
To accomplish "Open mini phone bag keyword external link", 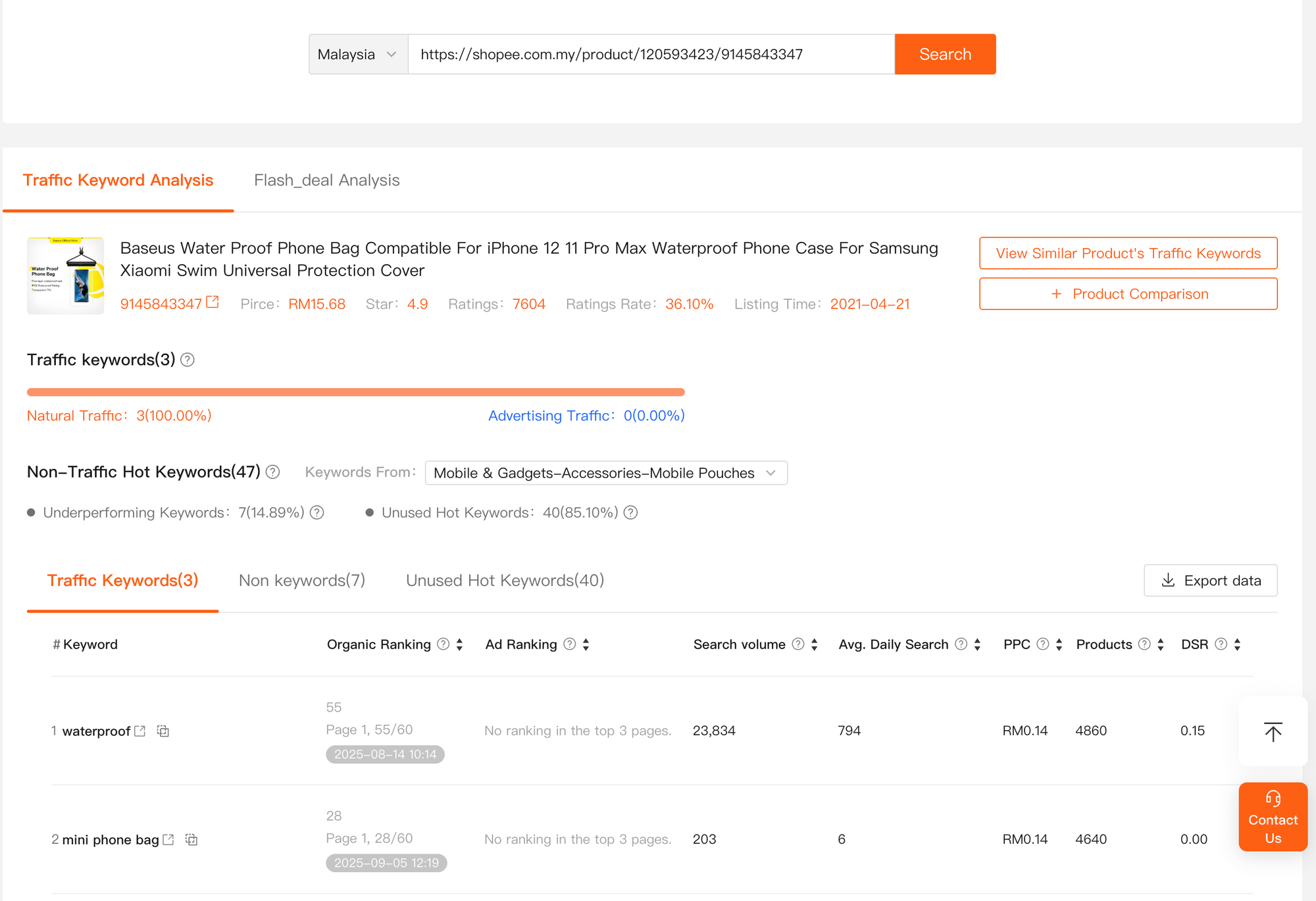I will [x=168, y=839].
